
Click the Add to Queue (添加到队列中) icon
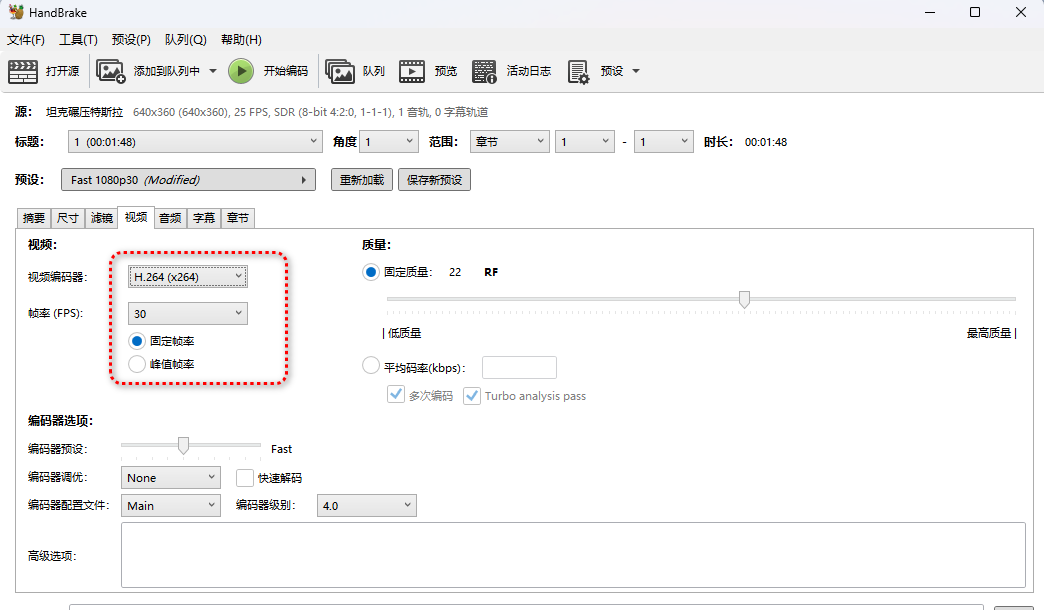[111, 71]
